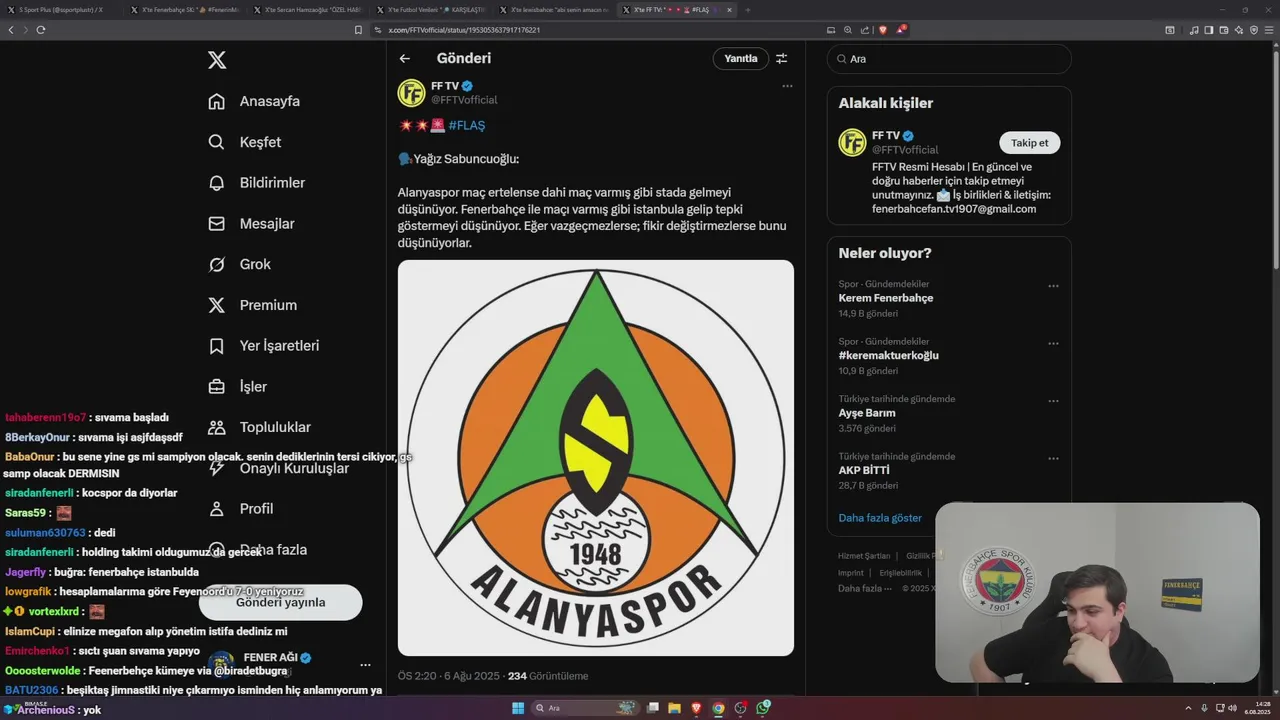Click the address bar bookmark icon
1280x720 pixels.
click(359, 30)
